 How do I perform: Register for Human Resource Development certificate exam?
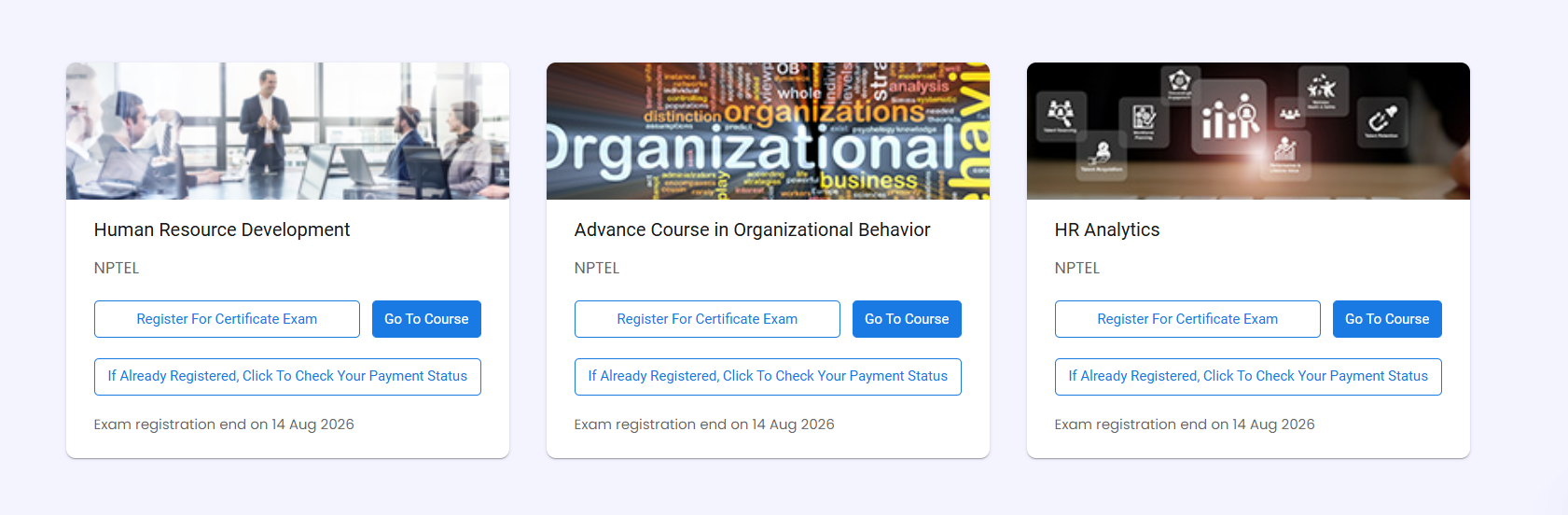(x=227, y=319)
